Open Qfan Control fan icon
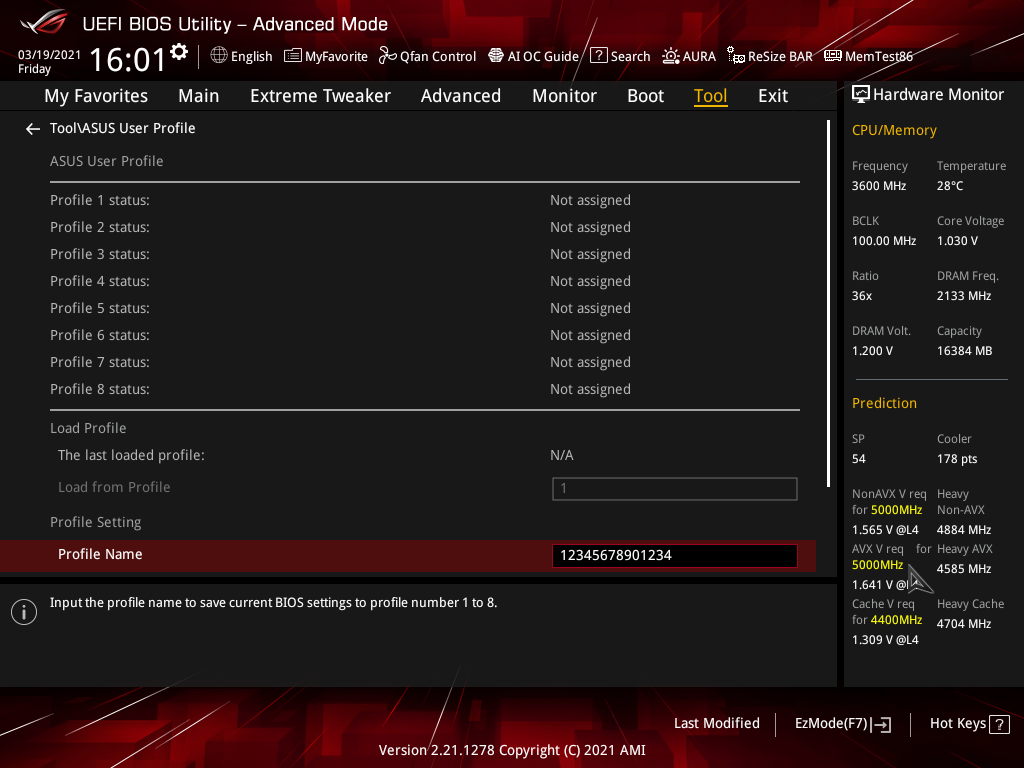The width and height of the screenshot is (1024, 768). coord(388,56)
